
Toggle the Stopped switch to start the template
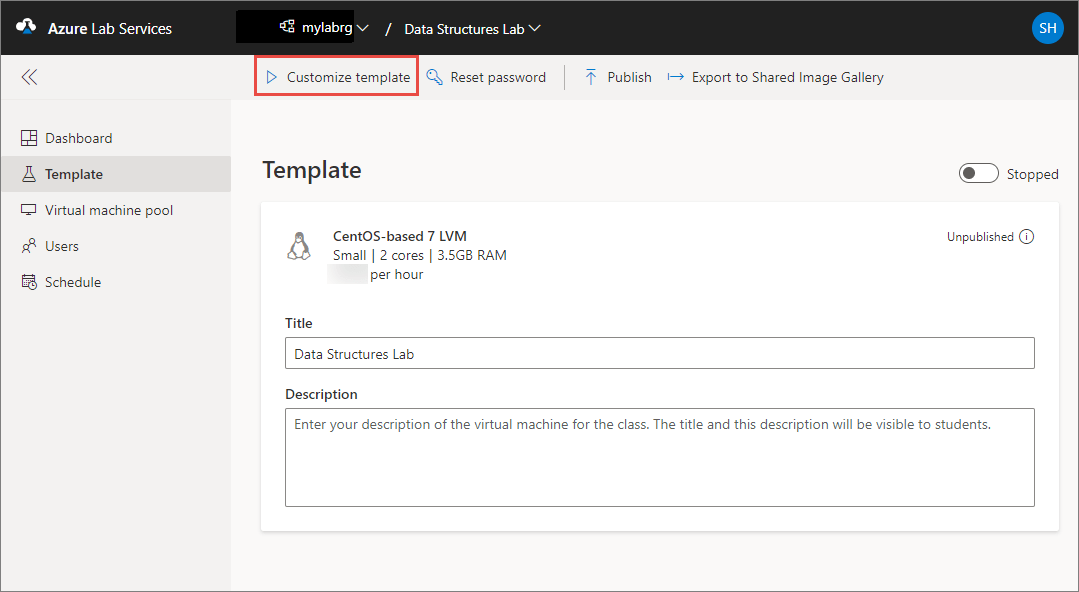[978, 172]
